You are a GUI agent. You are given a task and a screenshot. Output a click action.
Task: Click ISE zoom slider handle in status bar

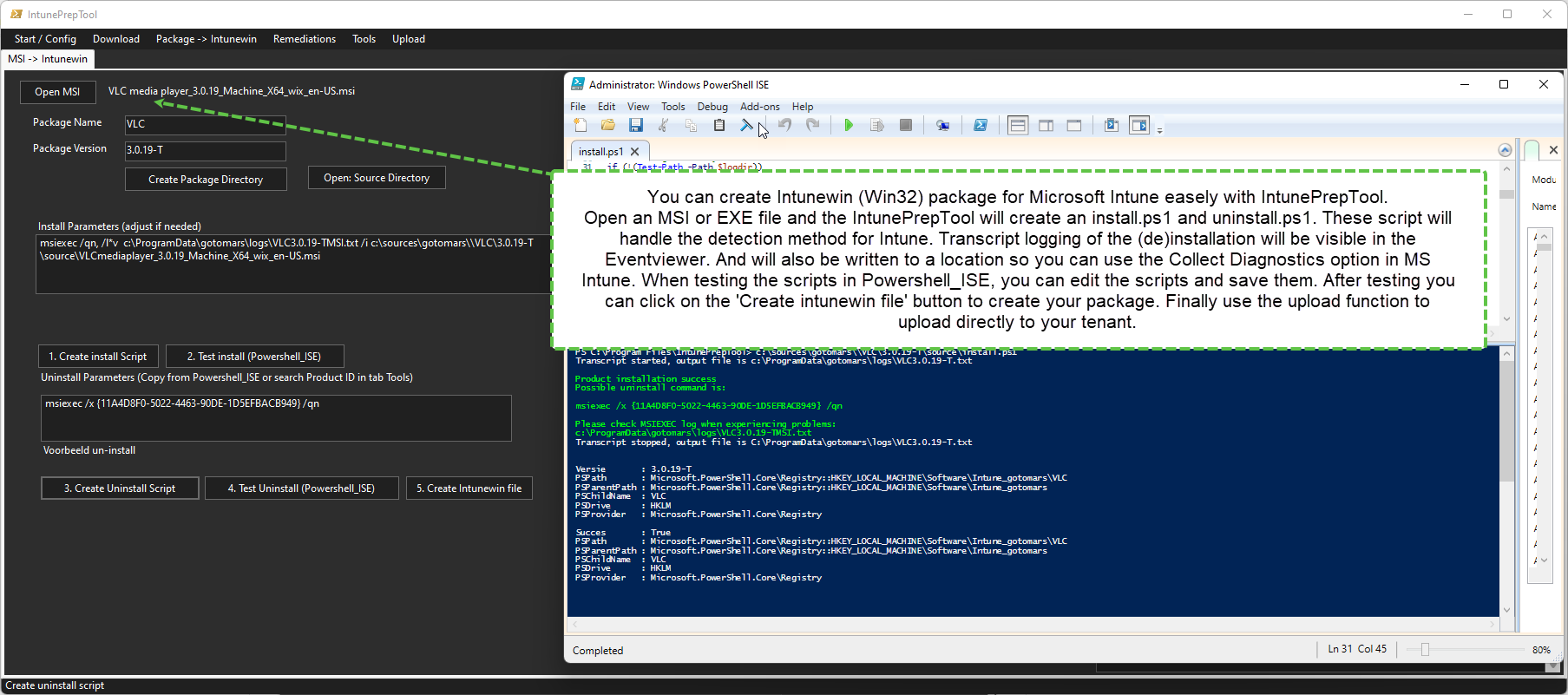tap(1425, 650)
